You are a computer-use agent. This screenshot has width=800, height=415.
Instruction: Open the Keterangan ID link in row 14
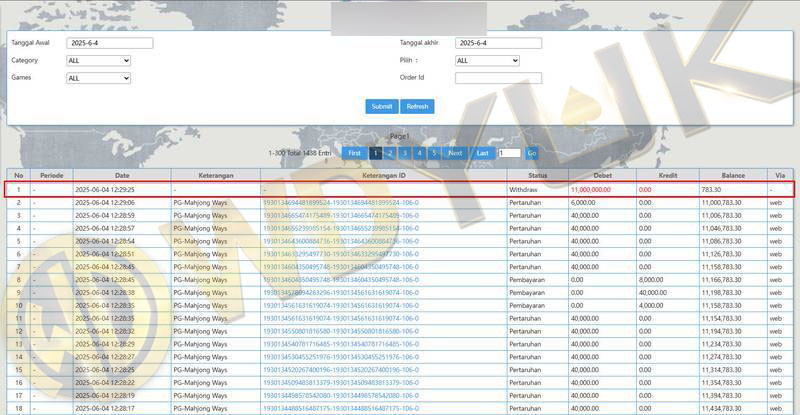coord(341,357)
